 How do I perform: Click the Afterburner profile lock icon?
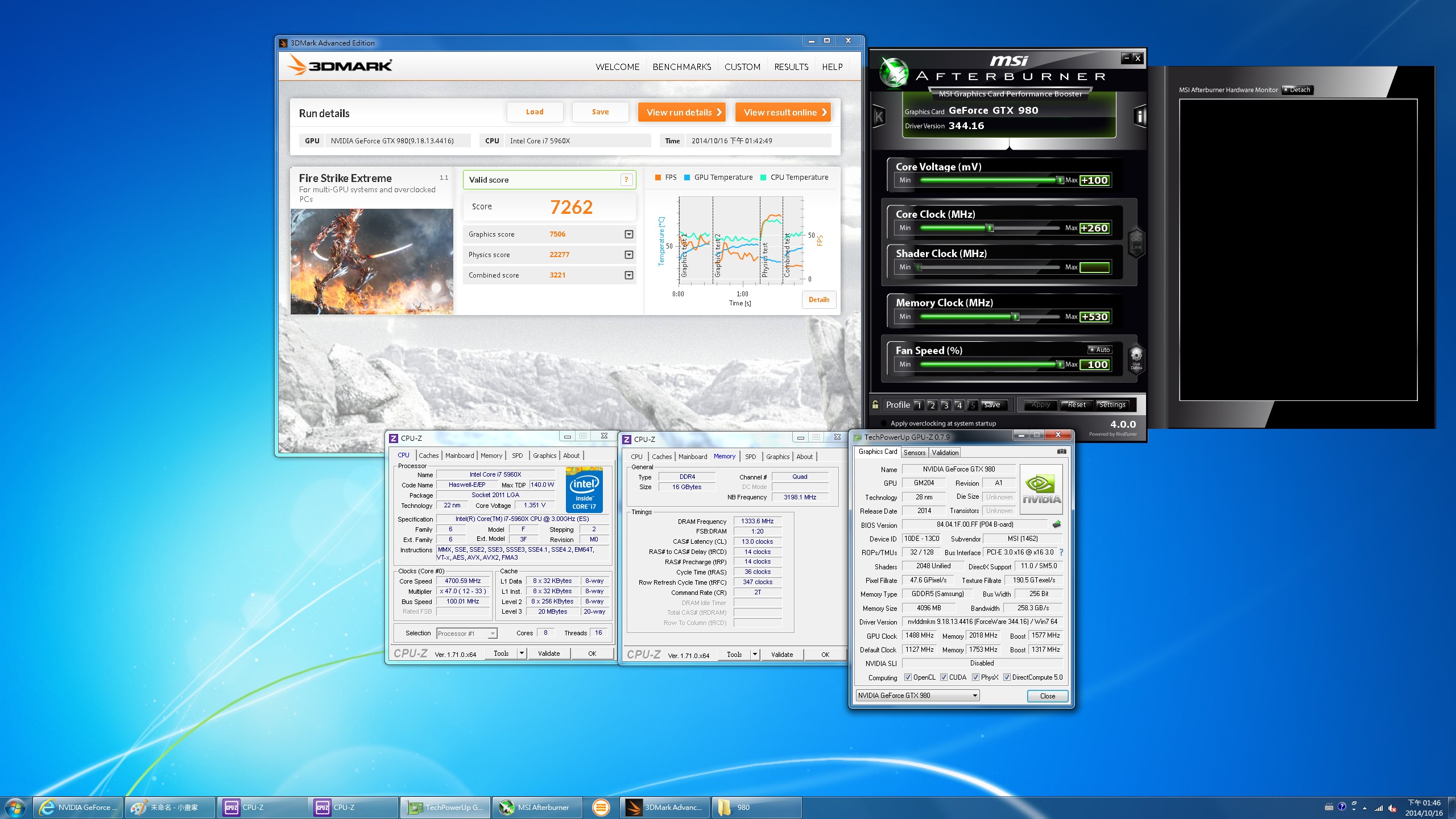875,404
